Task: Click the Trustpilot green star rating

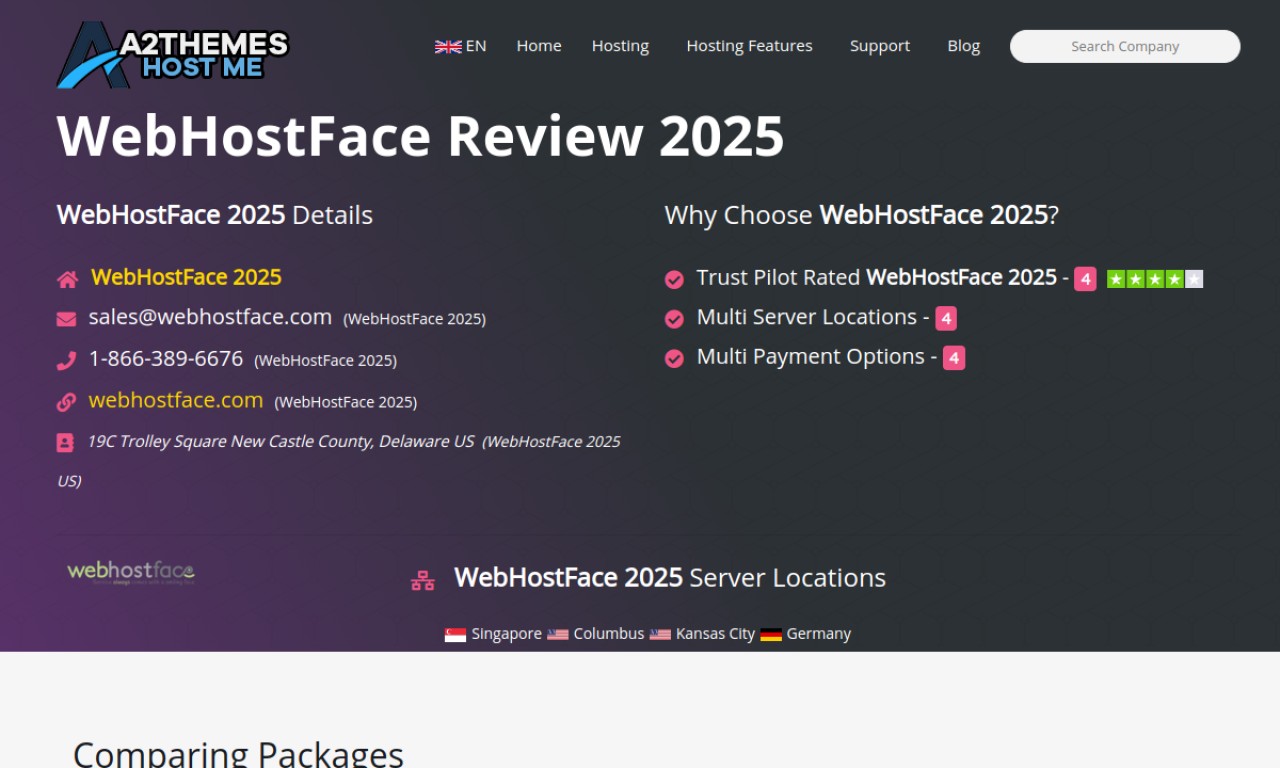Action: (1155, 279)
